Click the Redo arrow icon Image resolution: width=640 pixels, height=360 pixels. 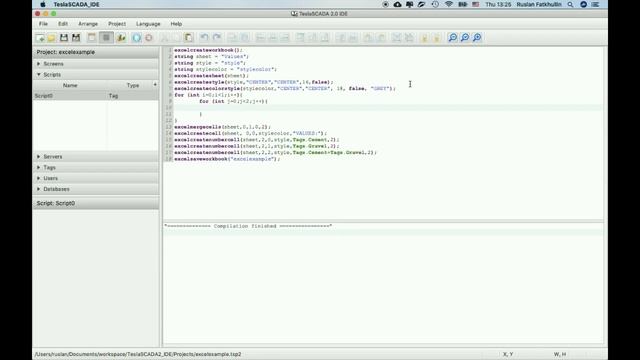click(217, 38)
